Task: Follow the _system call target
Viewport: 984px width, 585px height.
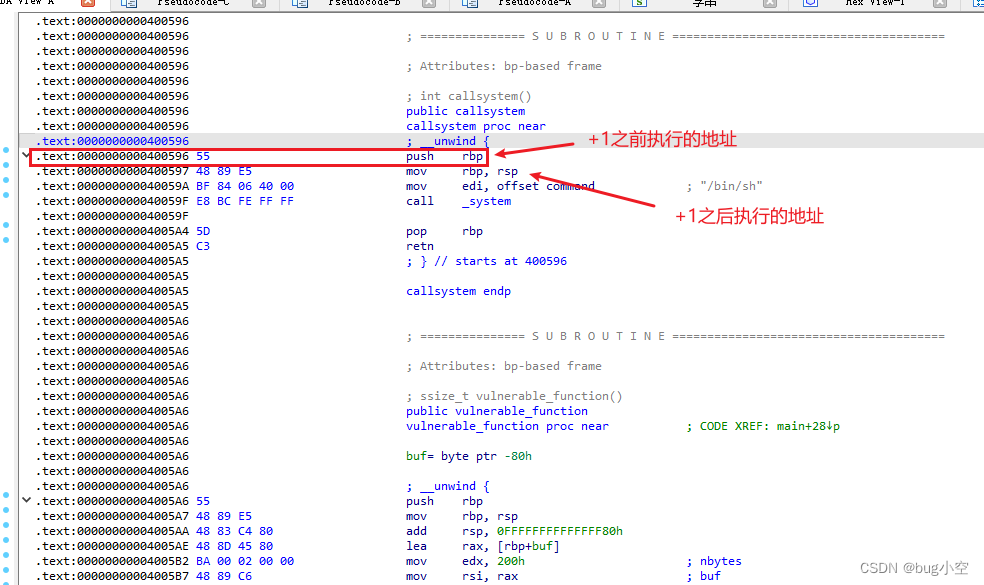Action: point(487,201)
